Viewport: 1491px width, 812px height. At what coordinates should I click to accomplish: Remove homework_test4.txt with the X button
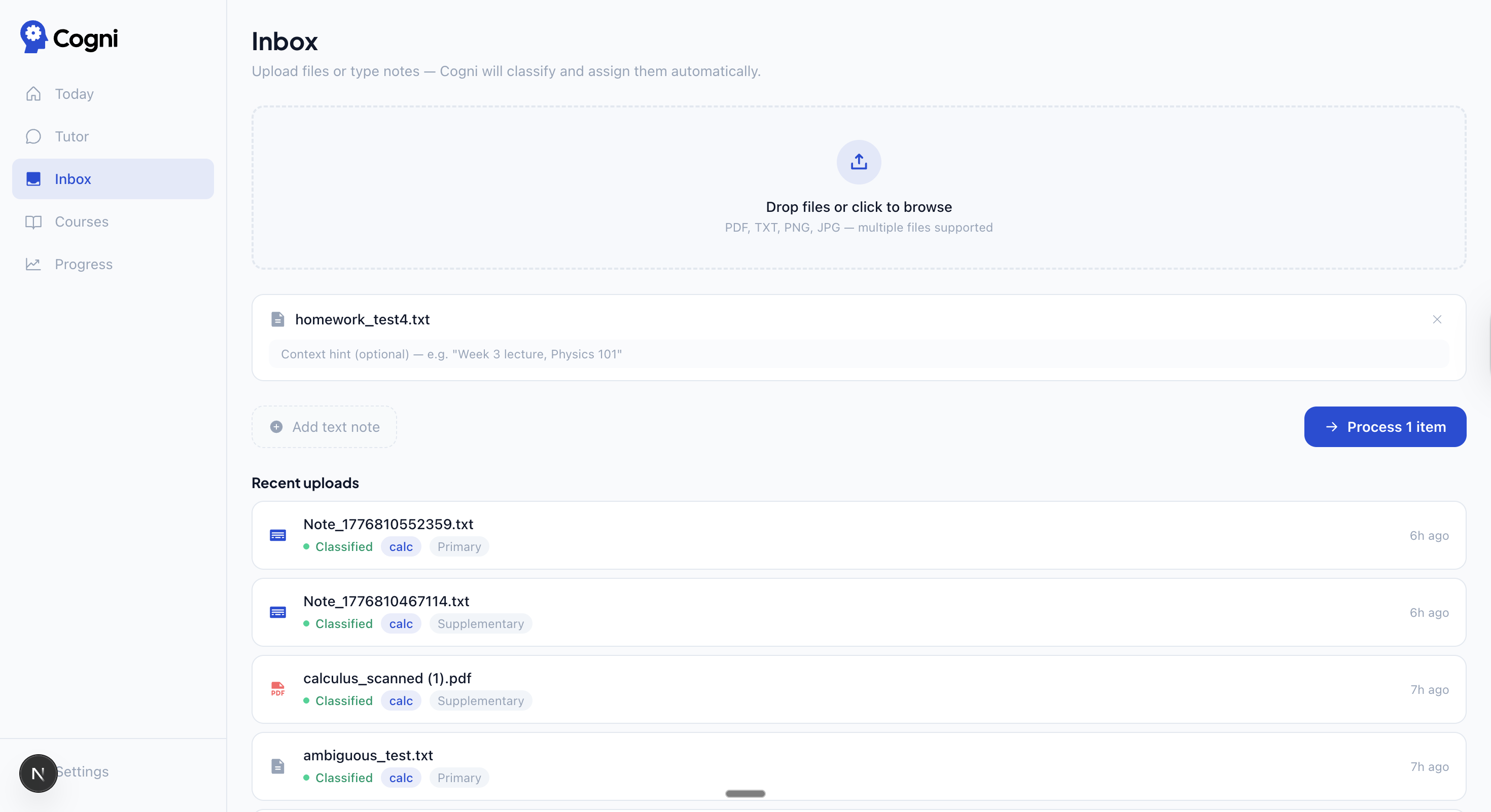point(1437,319)
